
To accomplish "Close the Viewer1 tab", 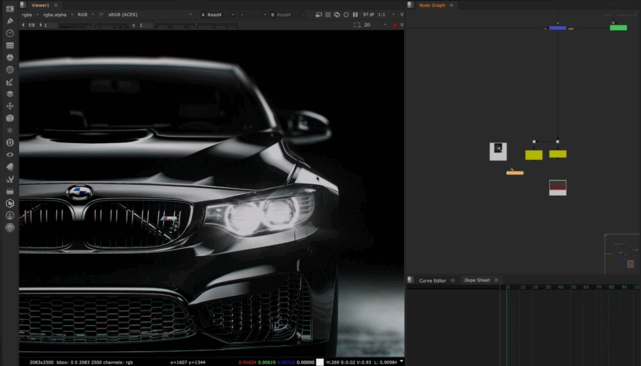I will point(56,5).
